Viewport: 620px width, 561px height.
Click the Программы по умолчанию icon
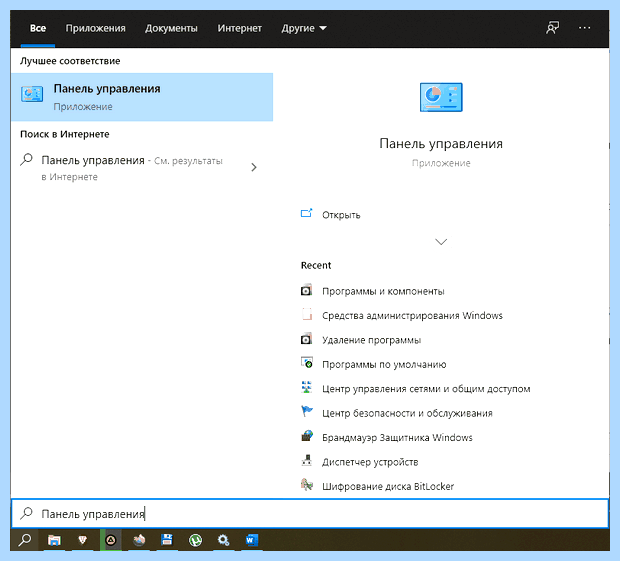click(306, 363)
